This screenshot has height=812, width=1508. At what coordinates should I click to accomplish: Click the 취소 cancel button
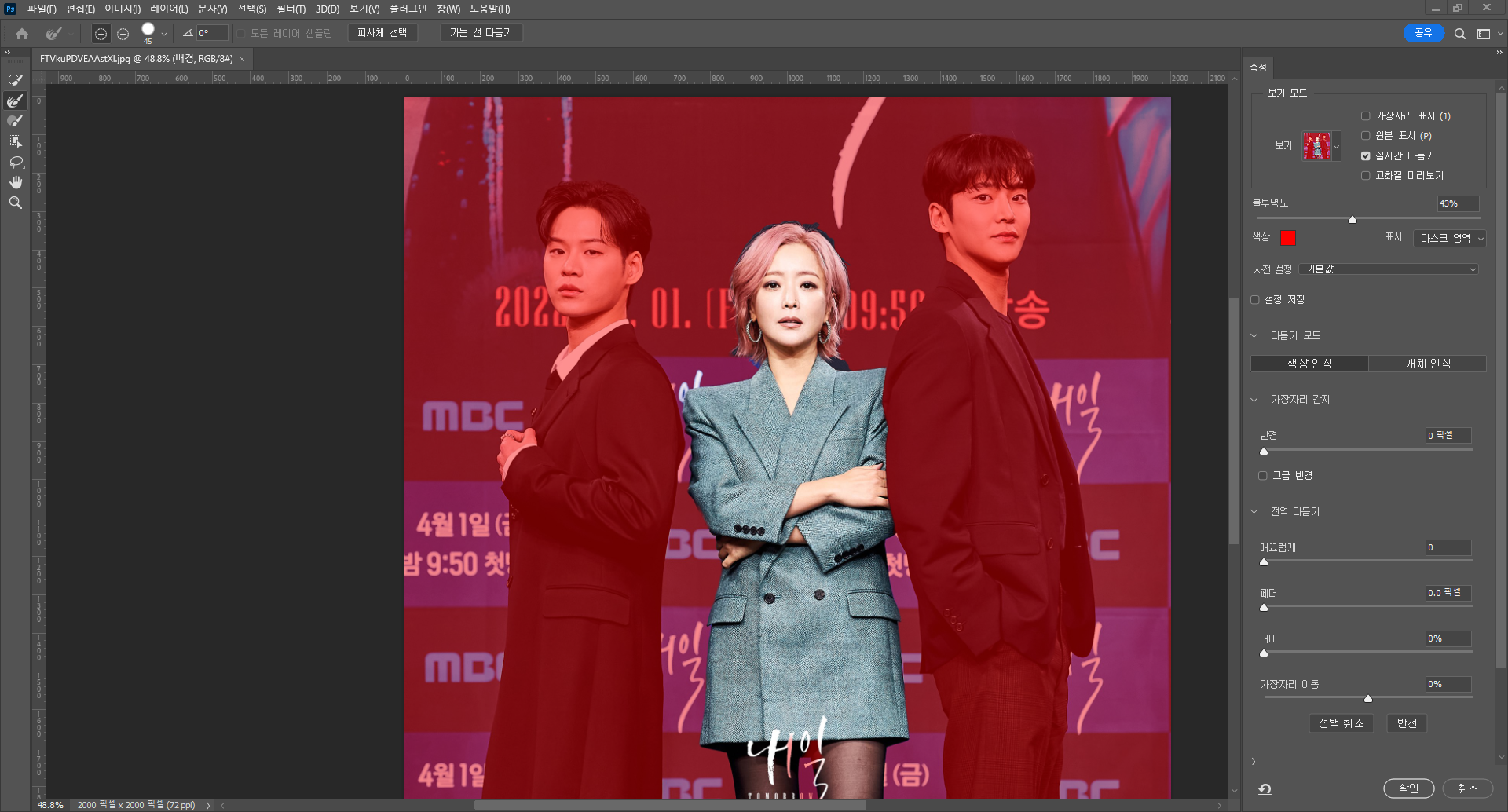click(x=1467, y=788)
